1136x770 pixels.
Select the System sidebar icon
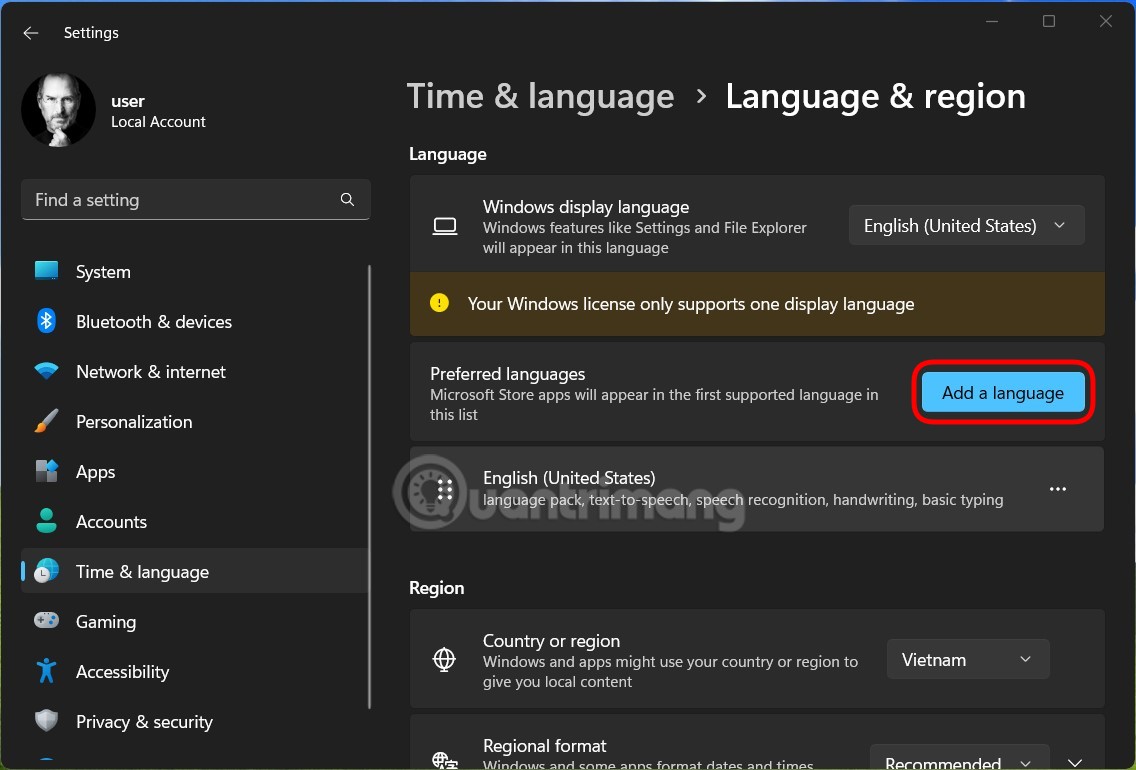pos(46,271)
